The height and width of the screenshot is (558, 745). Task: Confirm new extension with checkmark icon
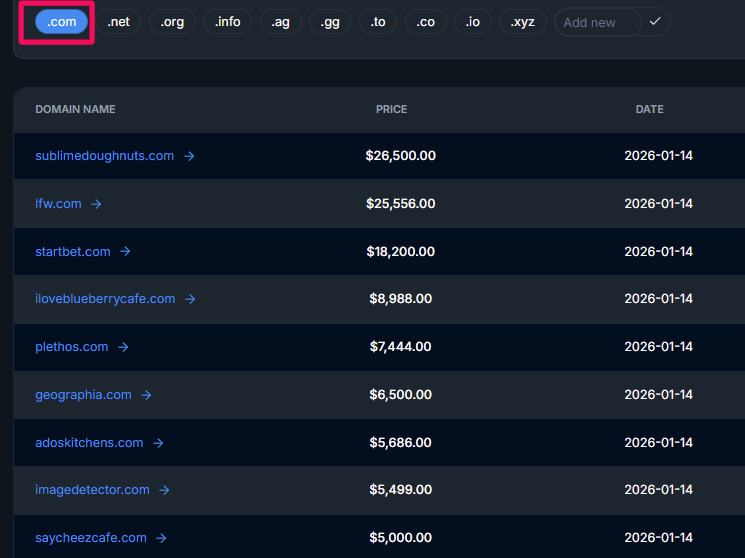(655, 21)
